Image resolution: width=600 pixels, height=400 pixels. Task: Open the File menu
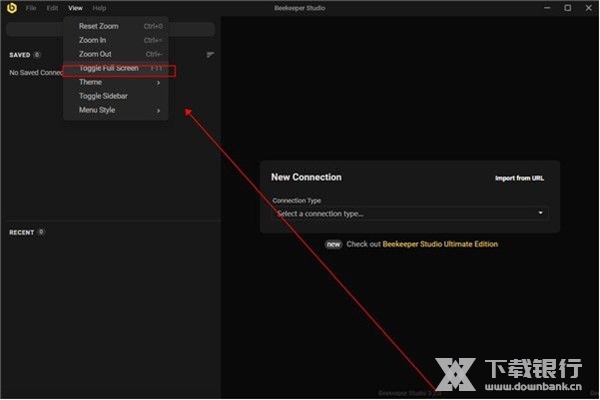32,8
